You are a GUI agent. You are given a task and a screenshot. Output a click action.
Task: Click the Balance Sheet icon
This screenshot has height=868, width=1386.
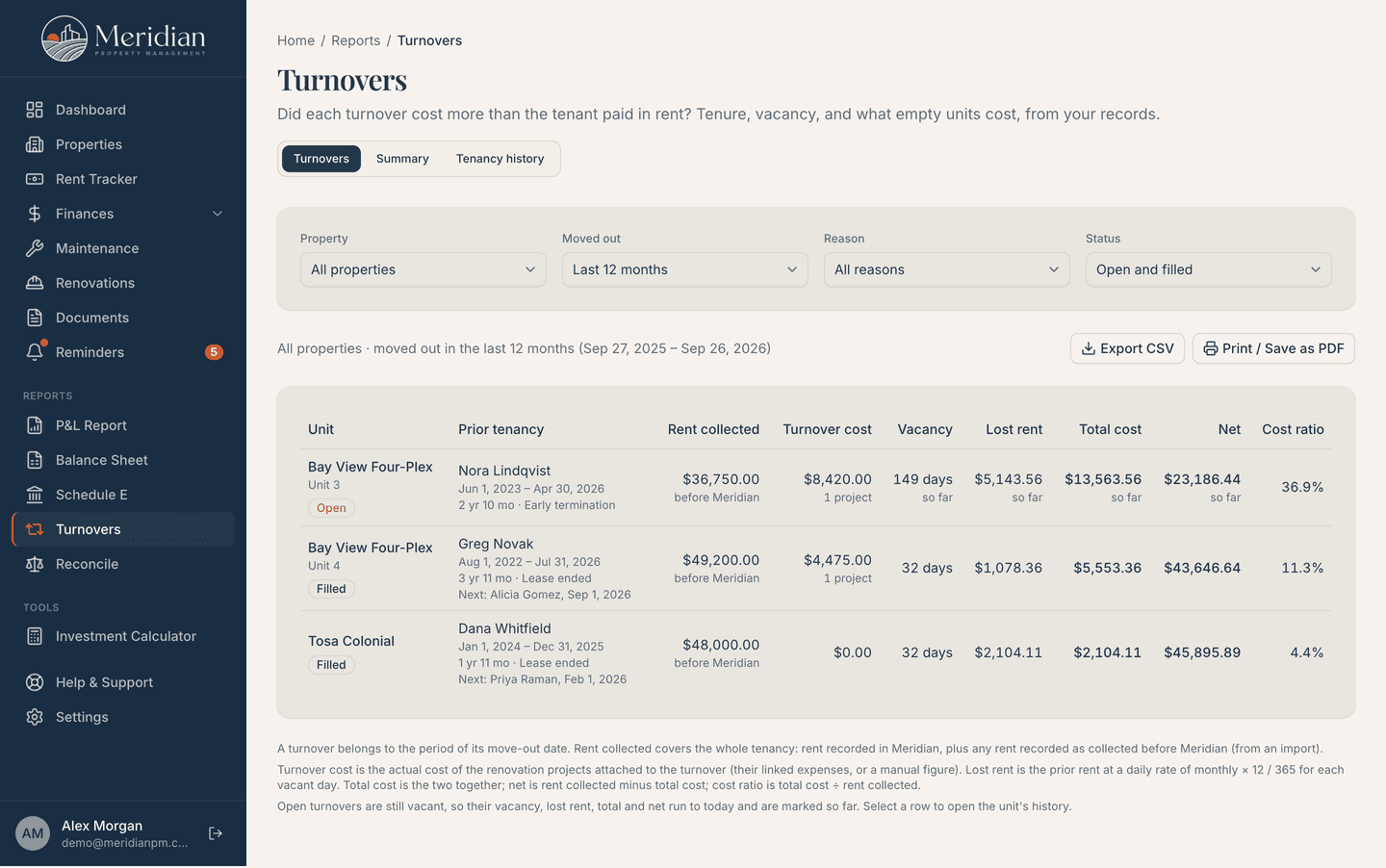pos(35,460)
